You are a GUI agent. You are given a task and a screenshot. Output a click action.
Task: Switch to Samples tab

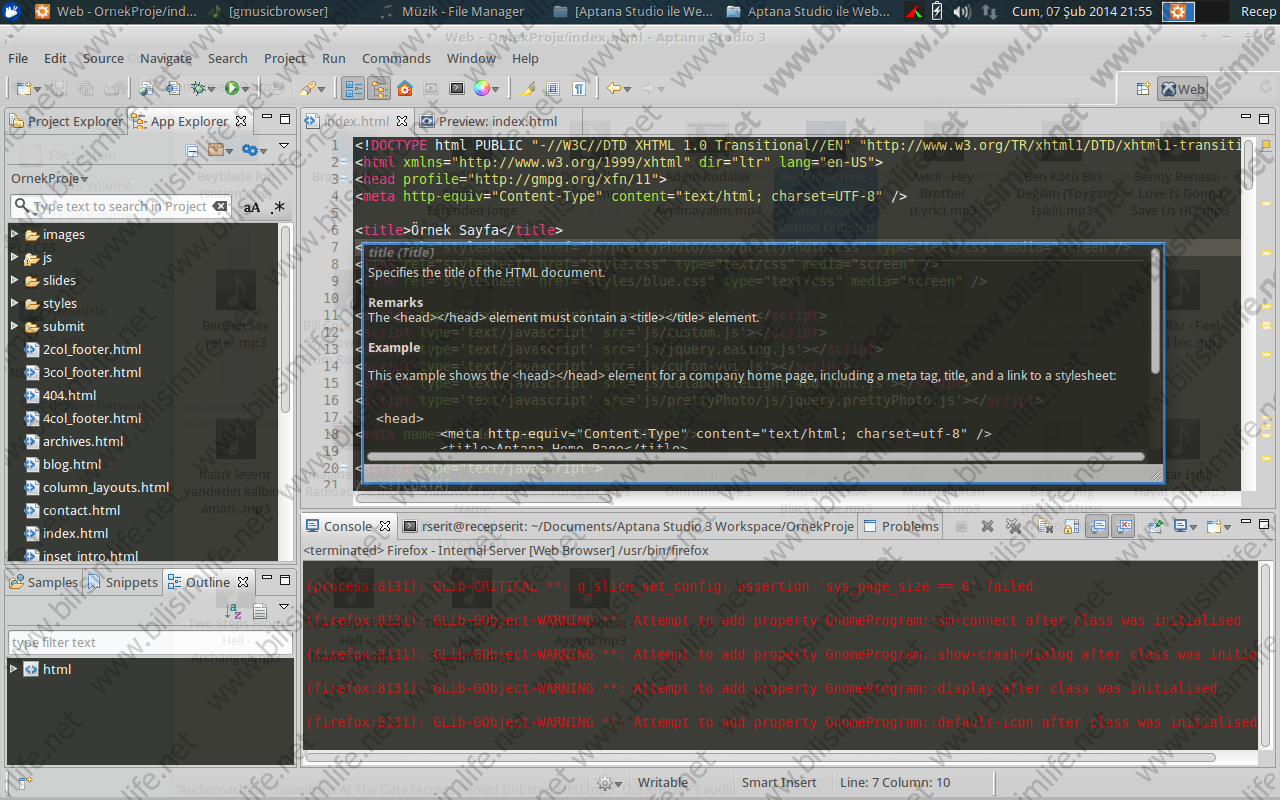pos(43,582)
